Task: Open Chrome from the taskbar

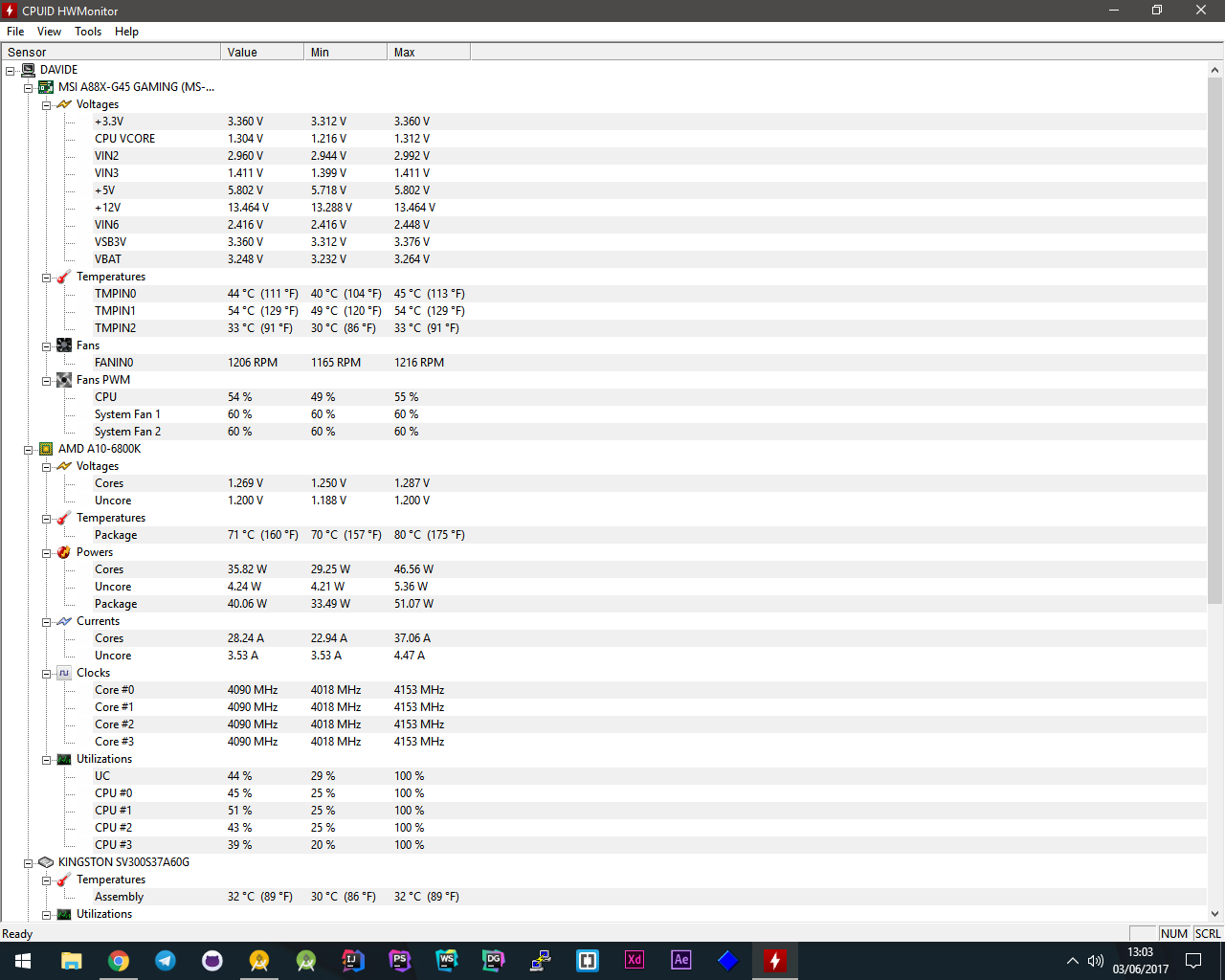Action: pos(119,960)
